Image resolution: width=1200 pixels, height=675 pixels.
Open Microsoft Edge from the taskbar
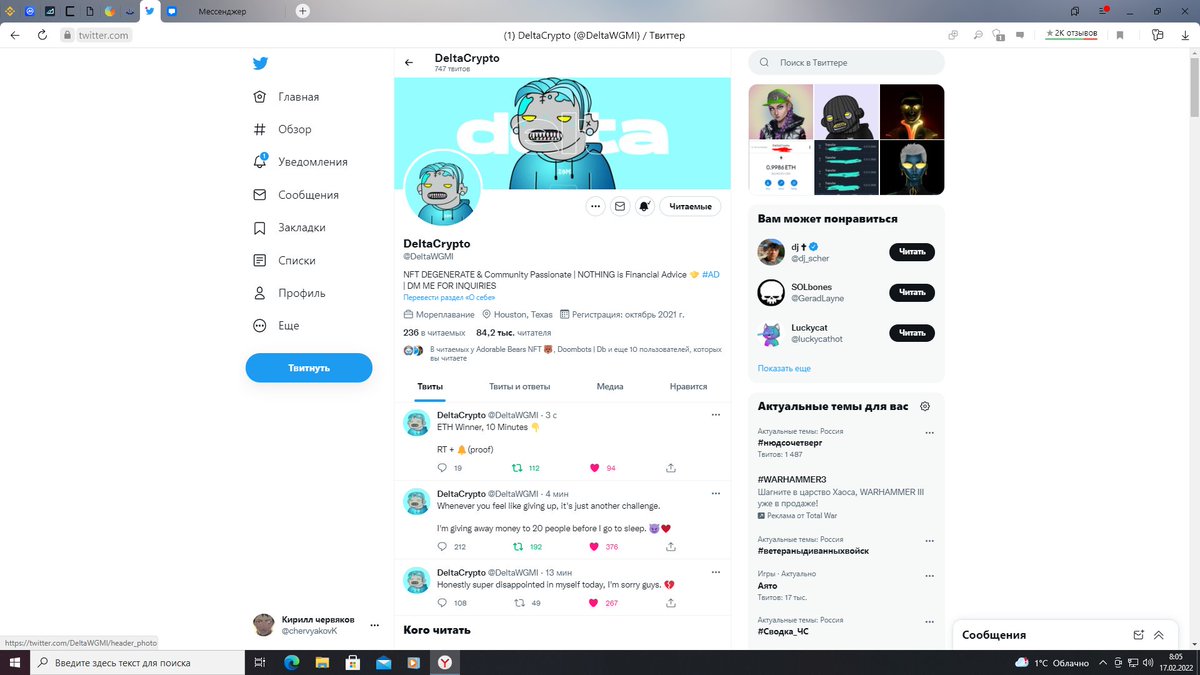pyautogui.click(x=291, y=662)
